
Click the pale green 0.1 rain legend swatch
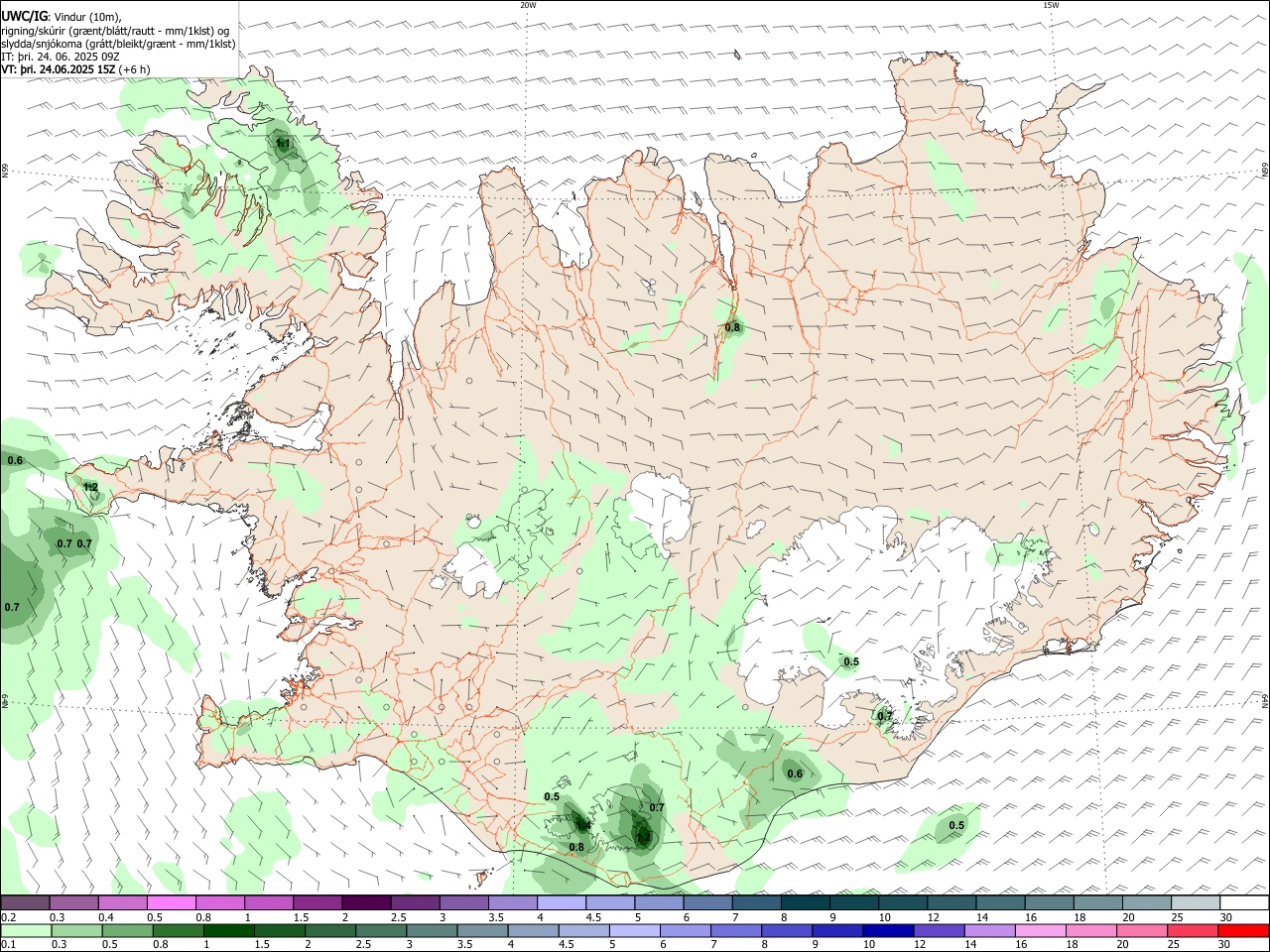pos(27,931)
